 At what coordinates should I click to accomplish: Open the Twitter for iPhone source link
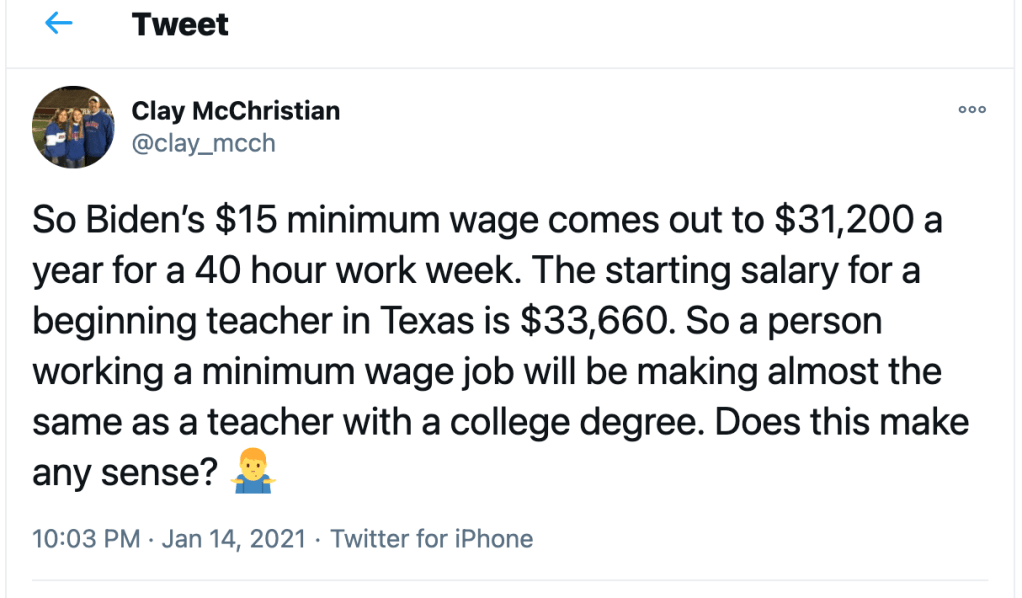tap(432, 539)
